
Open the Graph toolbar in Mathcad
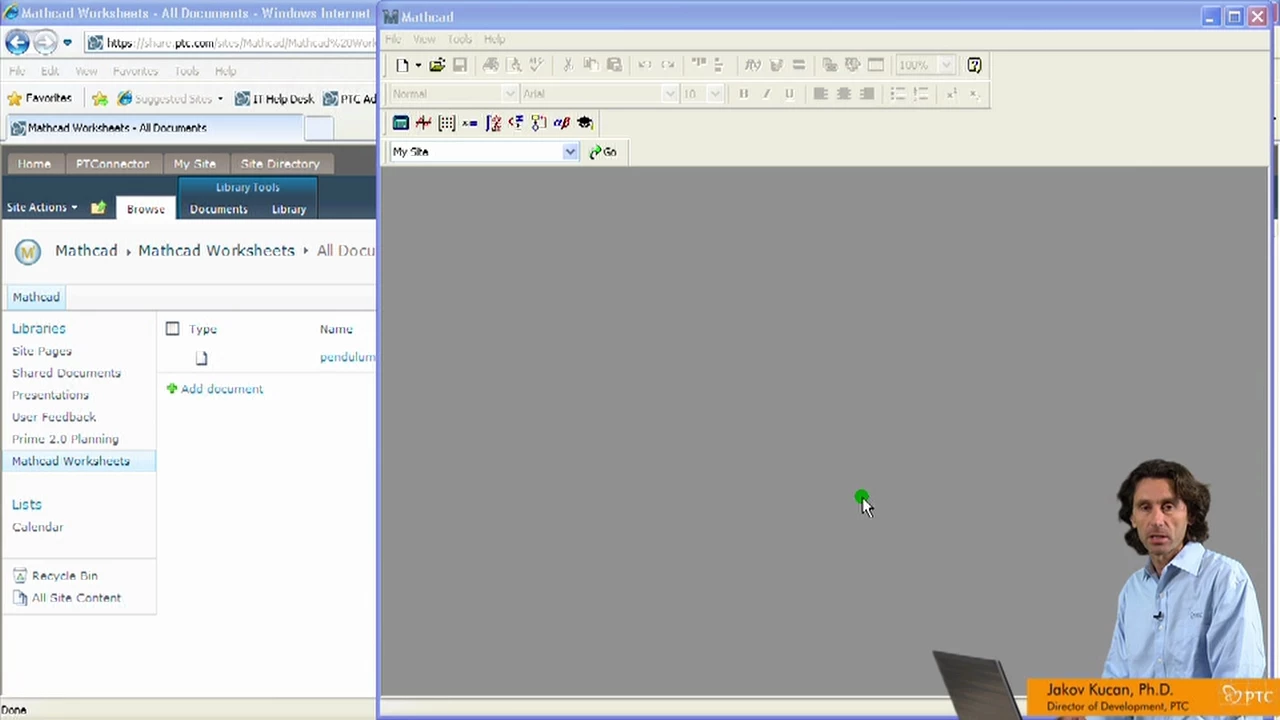423,123
